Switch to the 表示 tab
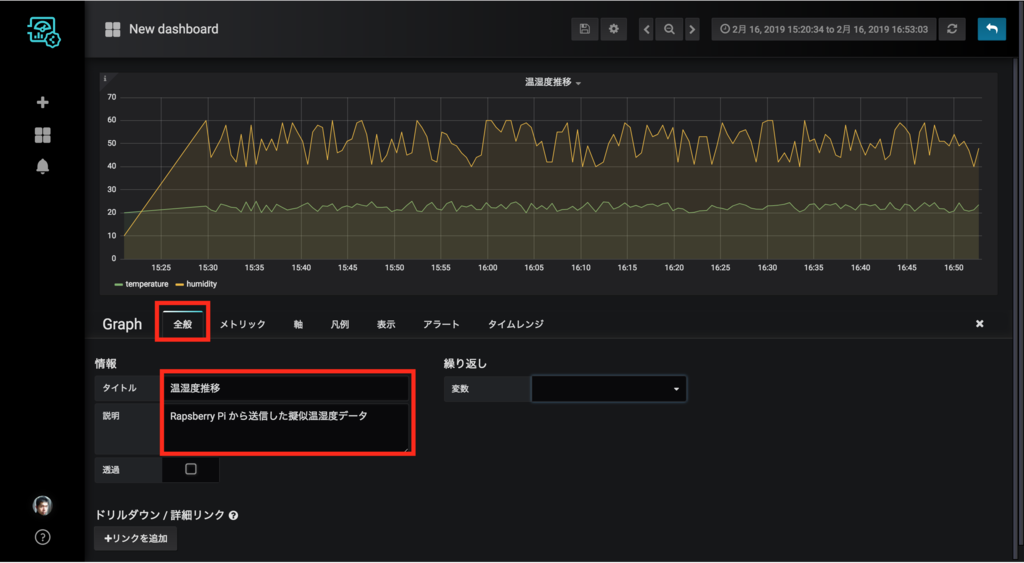Screen dimensions: 1024x563 point(386,324)
